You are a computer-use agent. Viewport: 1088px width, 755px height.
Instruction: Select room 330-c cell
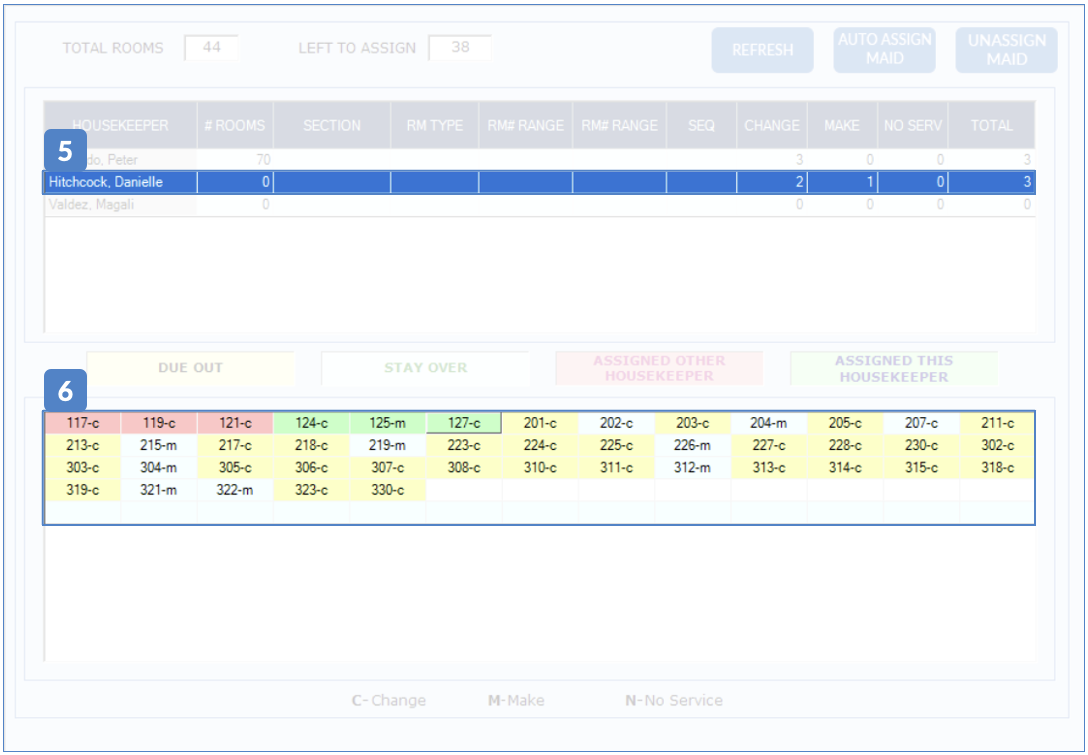point(387,490)
